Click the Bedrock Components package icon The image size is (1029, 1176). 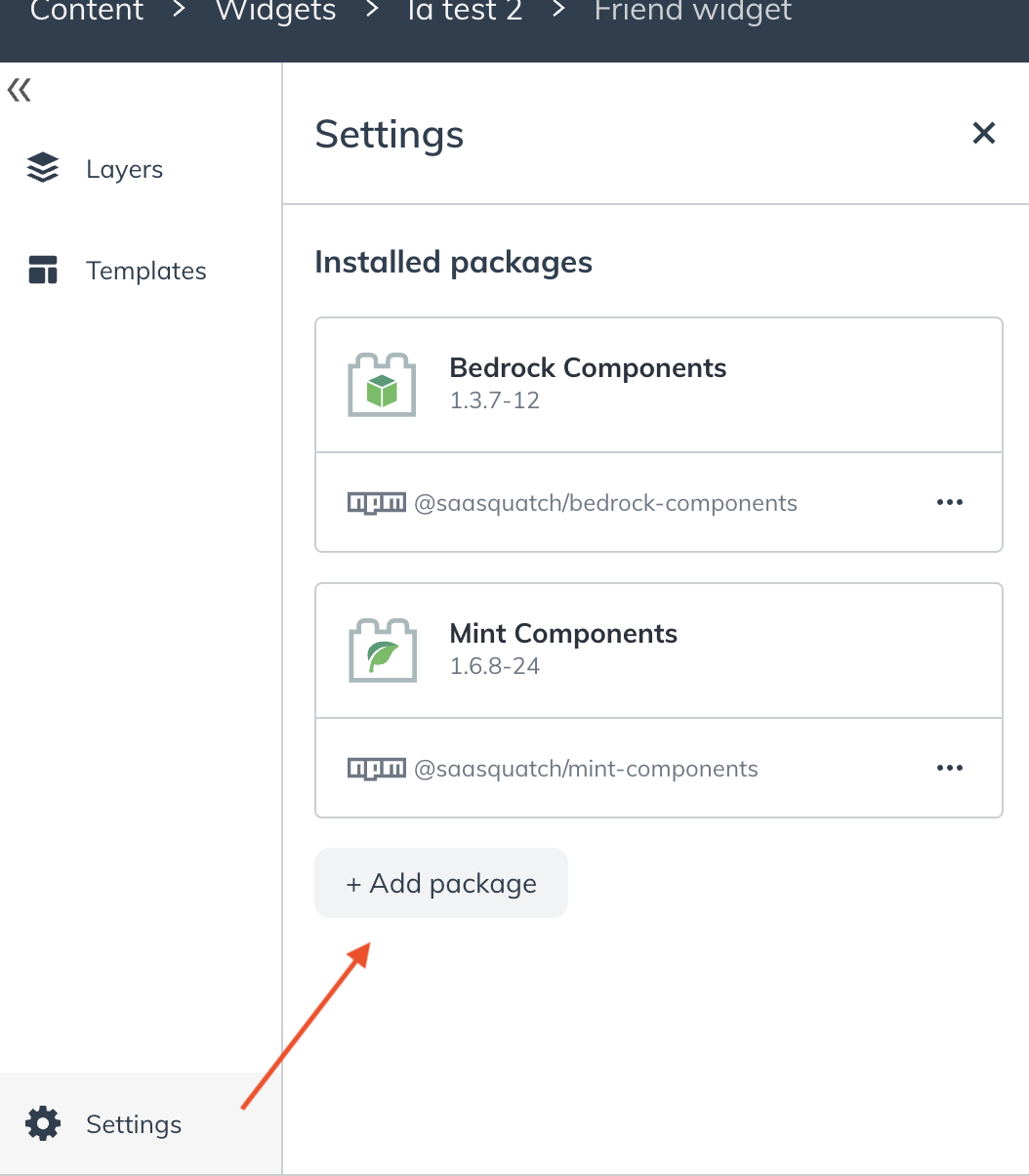[x=382, y=385]
